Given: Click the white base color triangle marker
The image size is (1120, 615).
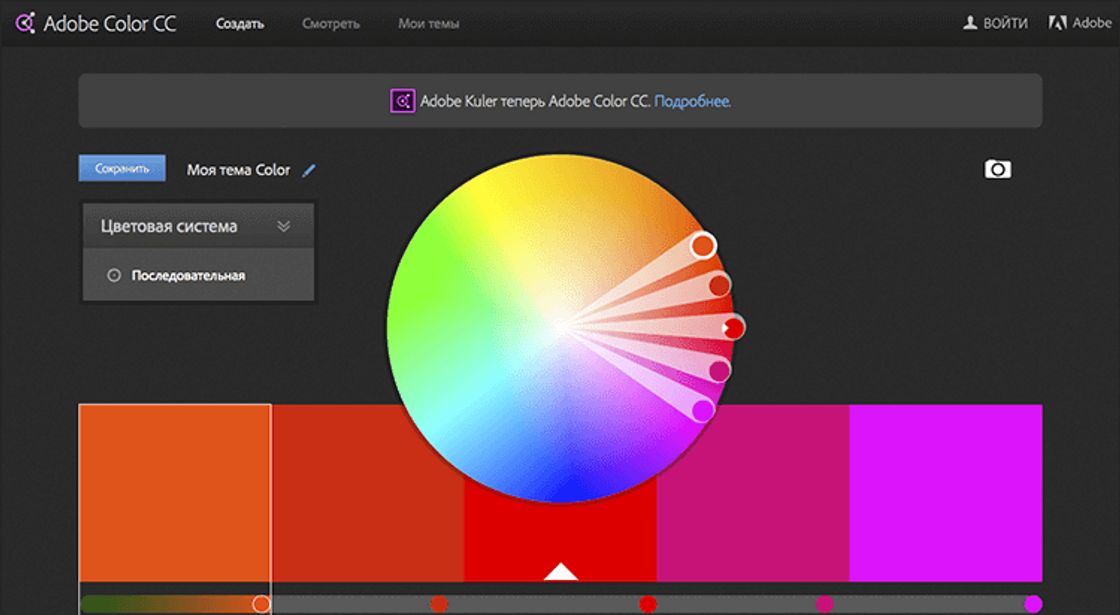Looking at the screenshot, I should pos(561,572).
